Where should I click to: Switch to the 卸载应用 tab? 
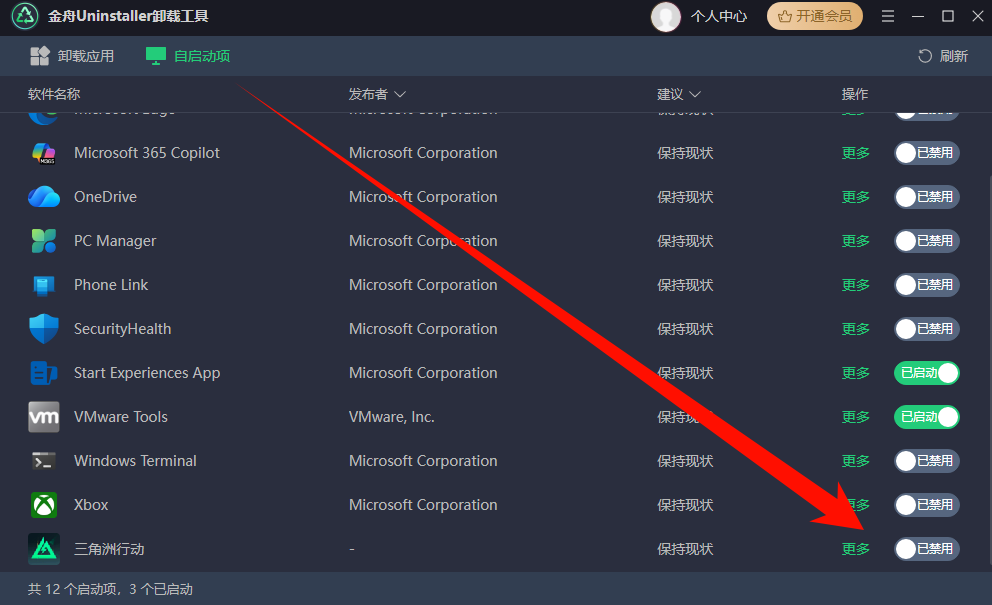[72, 56]
